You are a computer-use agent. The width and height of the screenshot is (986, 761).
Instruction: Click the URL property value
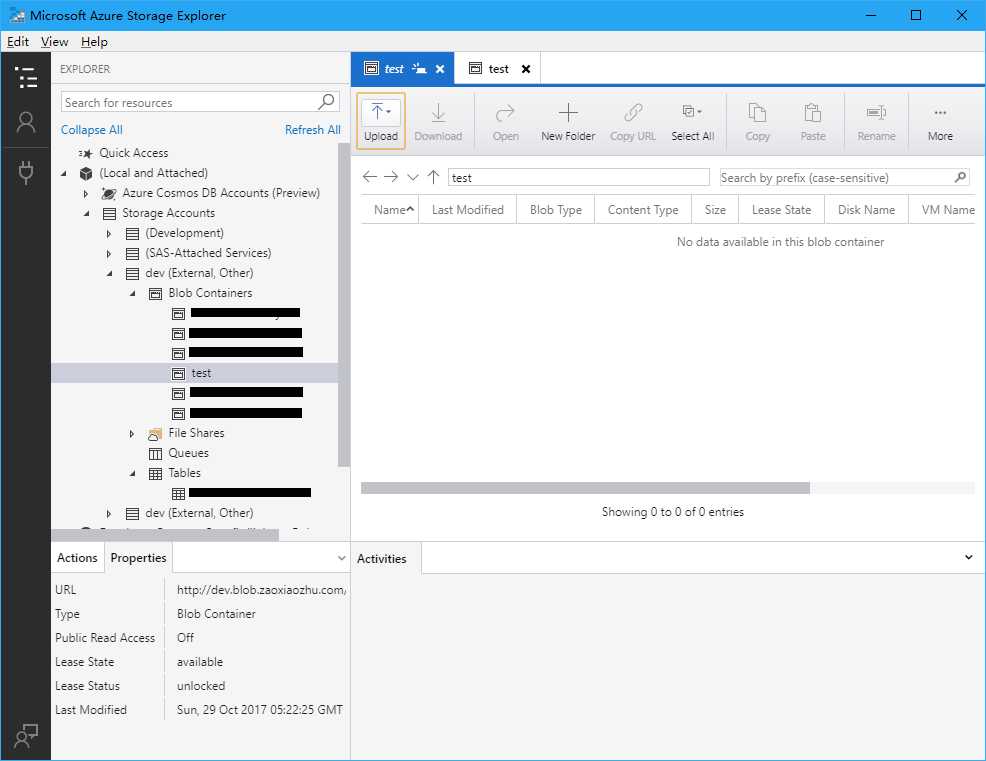tap(261, 590)
